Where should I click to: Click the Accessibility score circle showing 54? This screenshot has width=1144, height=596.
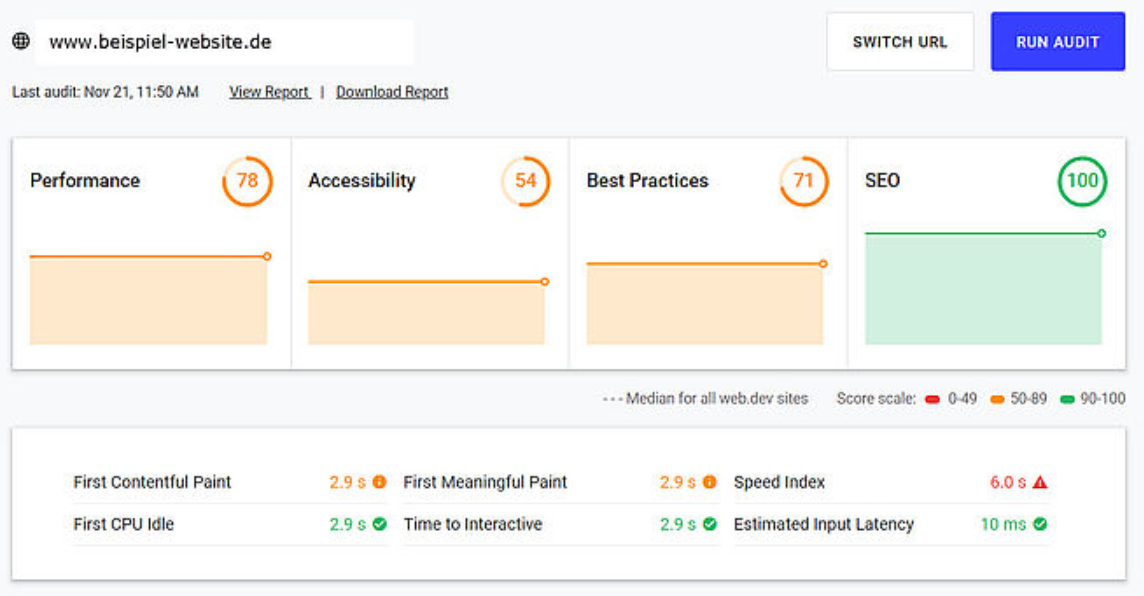pos(525,181)
